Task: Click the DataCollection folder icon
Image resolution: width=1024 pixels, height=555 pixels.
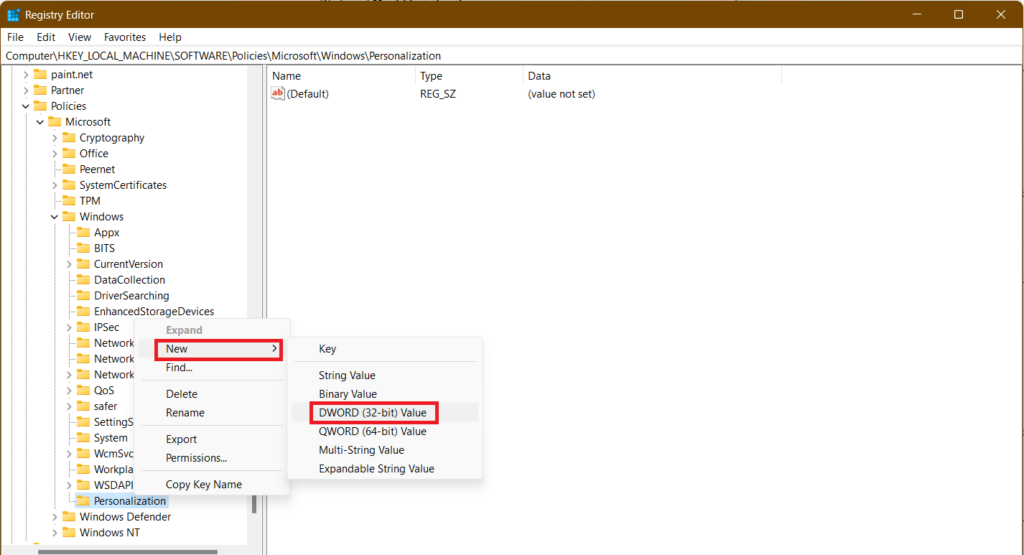Action: point(83,280)
